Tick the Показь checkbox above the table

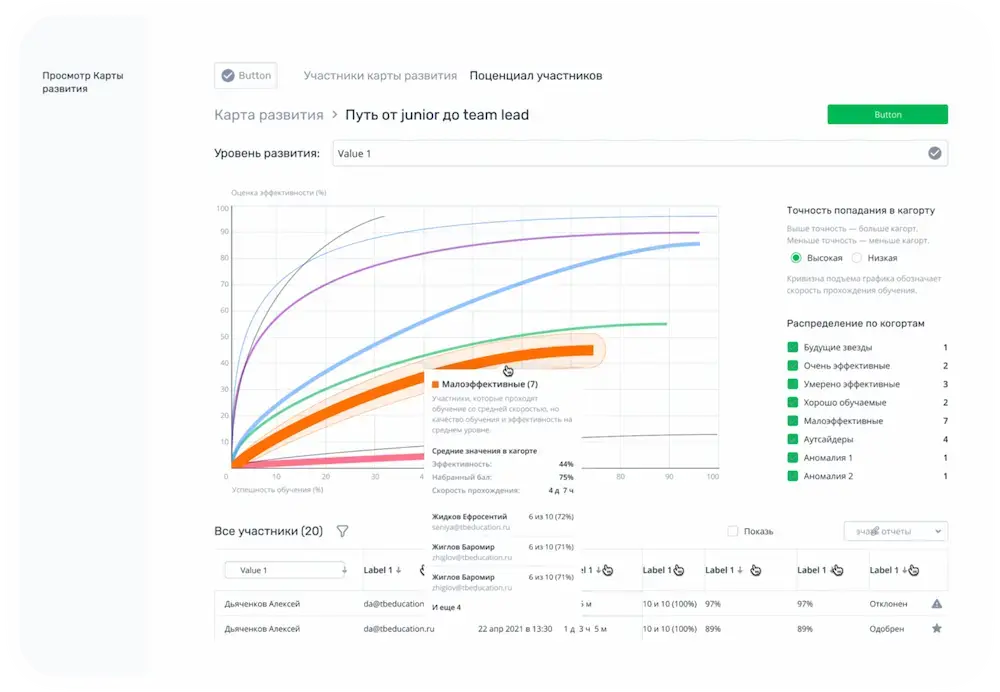(x=733, y=531)
